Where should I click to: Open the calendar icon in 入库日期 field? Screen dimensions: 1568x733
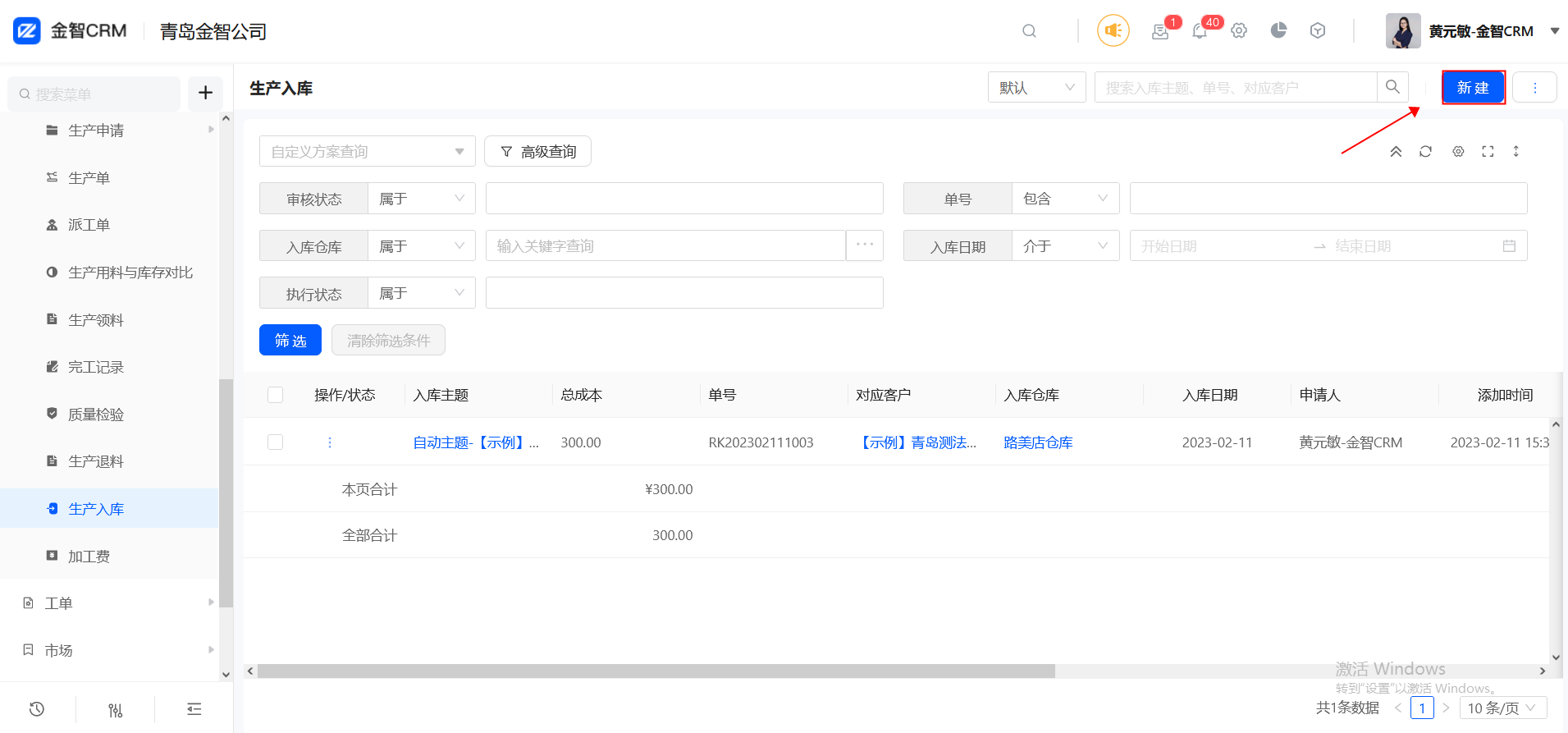tap(1509, 246)
